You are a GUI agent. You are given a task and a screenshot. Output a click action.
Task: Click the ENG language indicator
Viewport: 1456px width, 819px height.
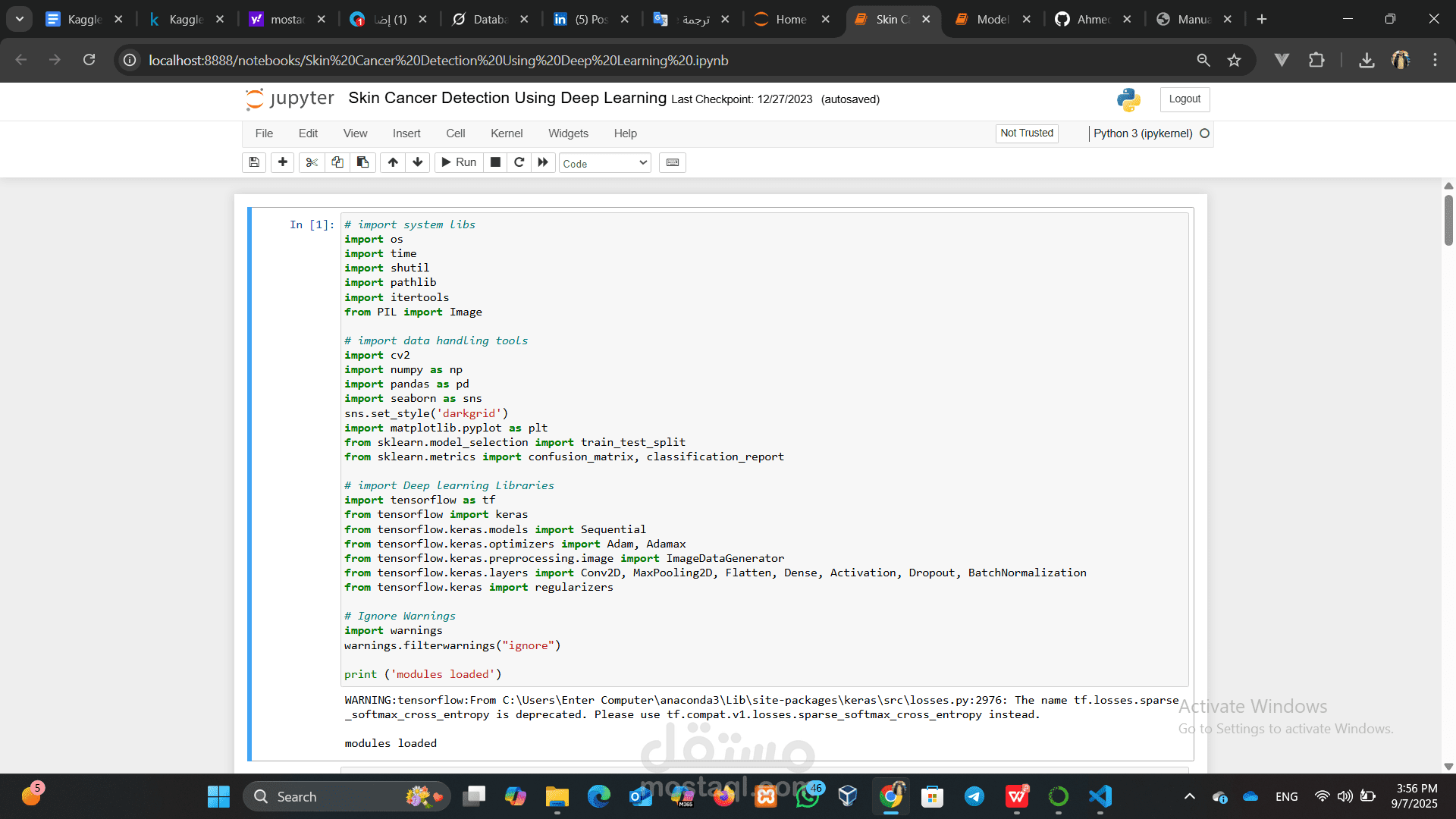pos(1286,796)
